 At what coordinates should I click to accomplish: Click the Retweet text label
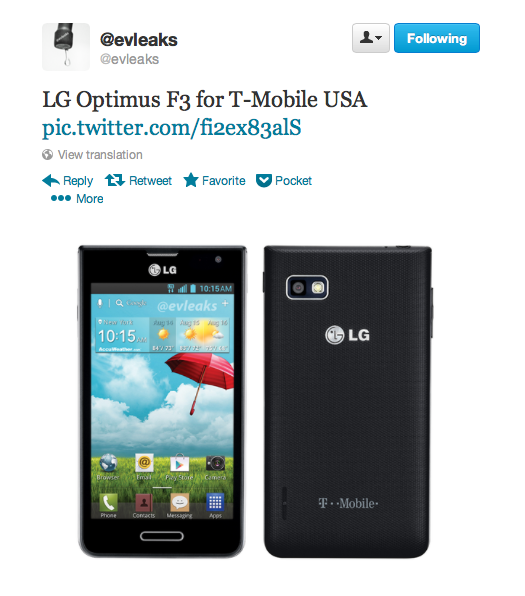click(x=151, y=181)
